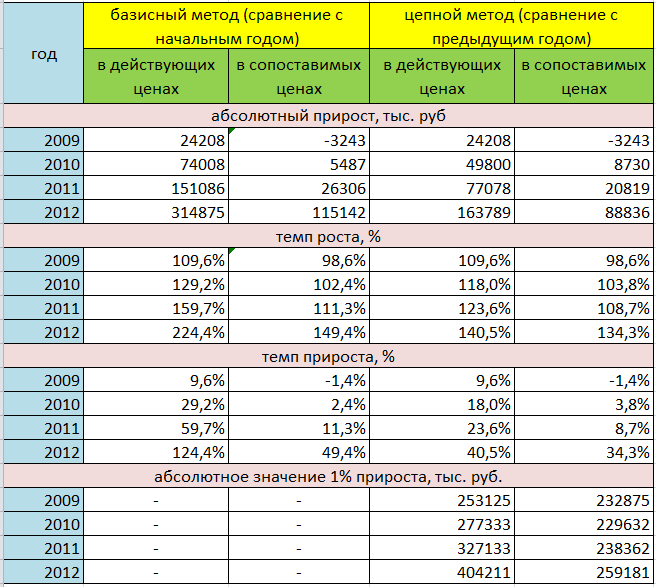
Task: Pick the cell showing 59,7%
Action: coord(156,428)
